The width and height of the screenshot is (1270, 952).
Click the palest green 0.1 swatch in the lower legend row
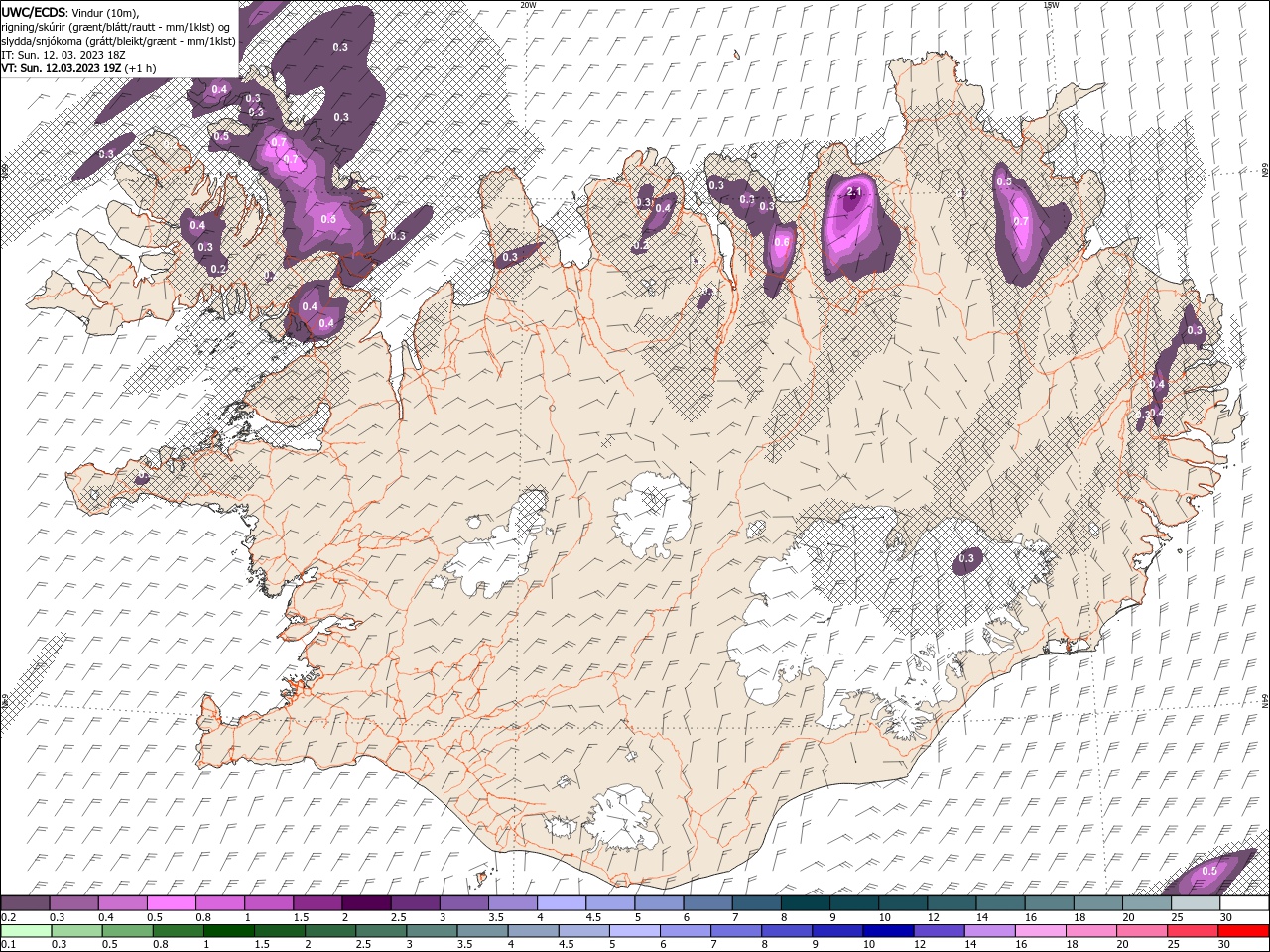click(x=26, y=930)
